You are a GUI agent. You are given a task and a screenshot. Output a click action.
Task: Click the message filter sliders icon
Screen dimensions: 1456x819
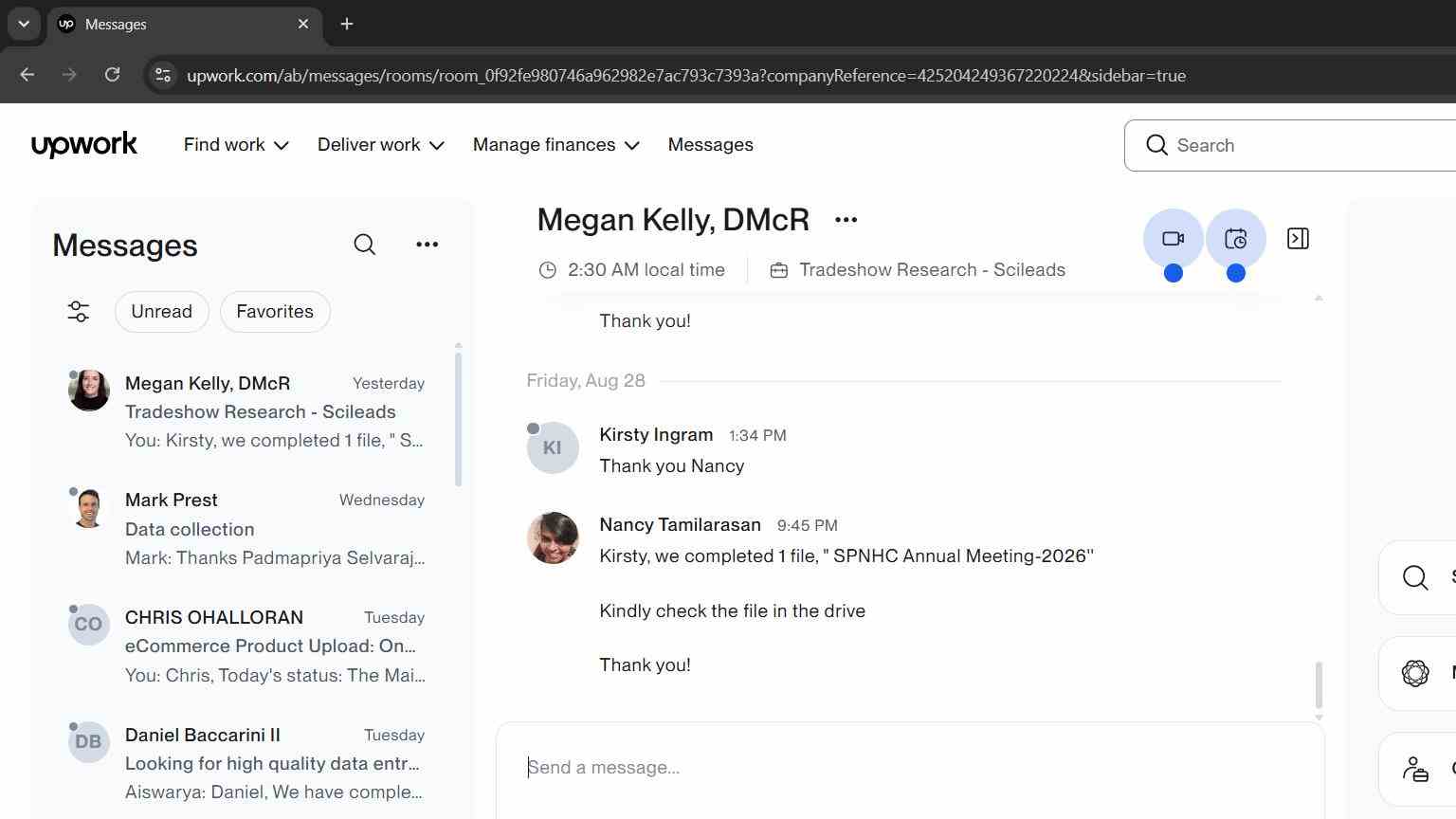point(79,312)
